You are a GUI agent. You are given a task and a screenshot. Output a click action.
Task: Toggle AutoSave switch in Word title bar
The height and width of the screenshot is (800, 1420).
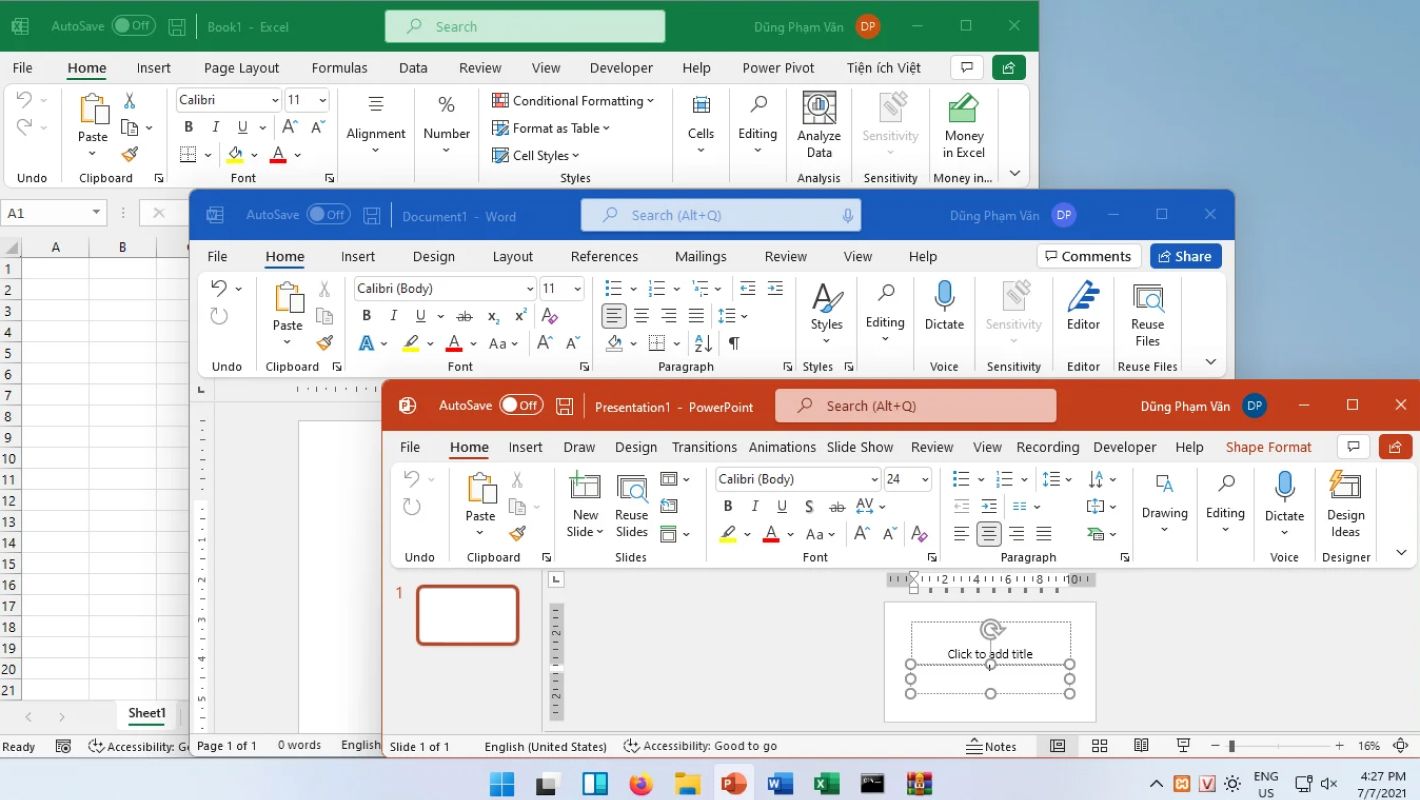coord(328,215)
